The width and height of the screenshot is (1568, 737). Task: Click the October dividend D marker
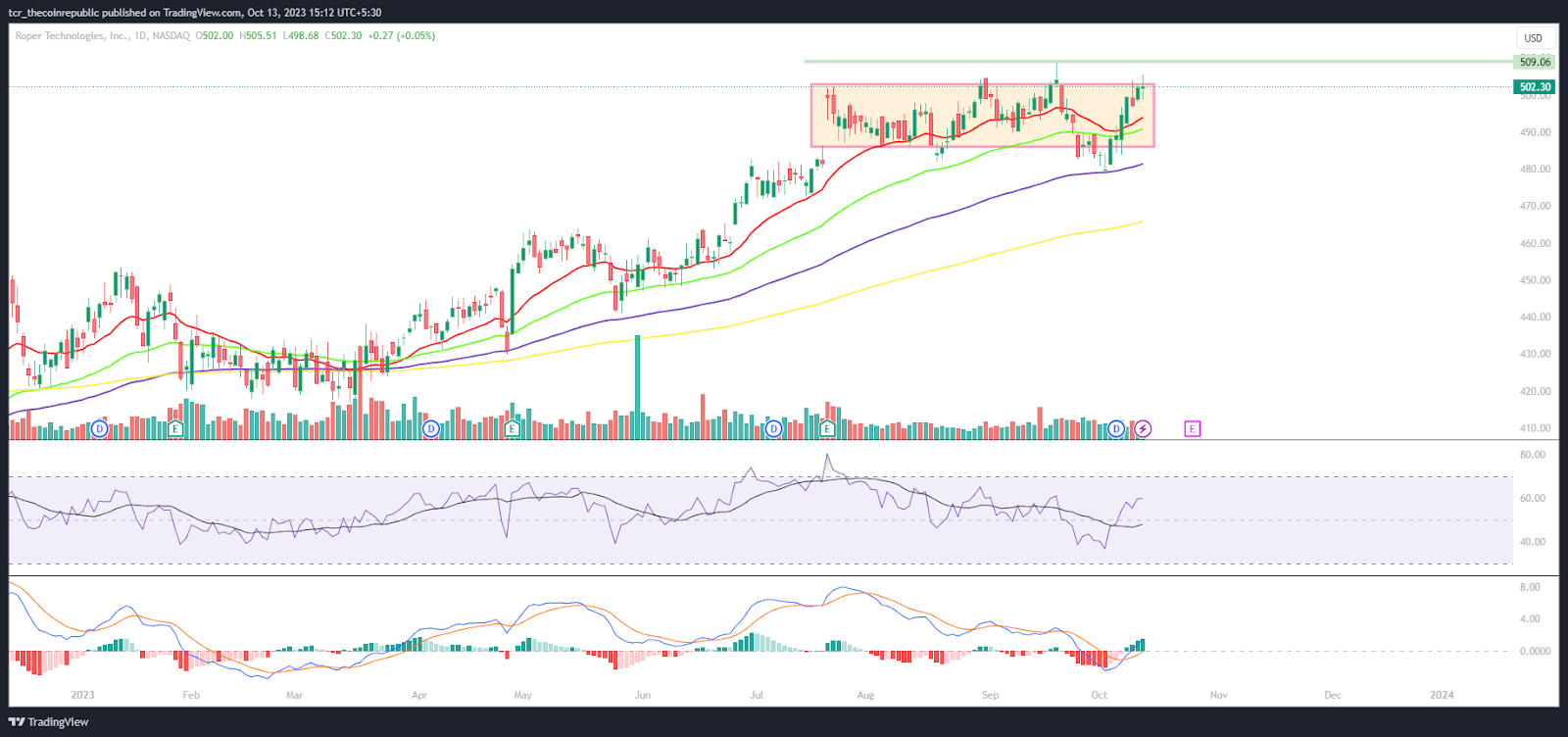(x=1116, y=428)
